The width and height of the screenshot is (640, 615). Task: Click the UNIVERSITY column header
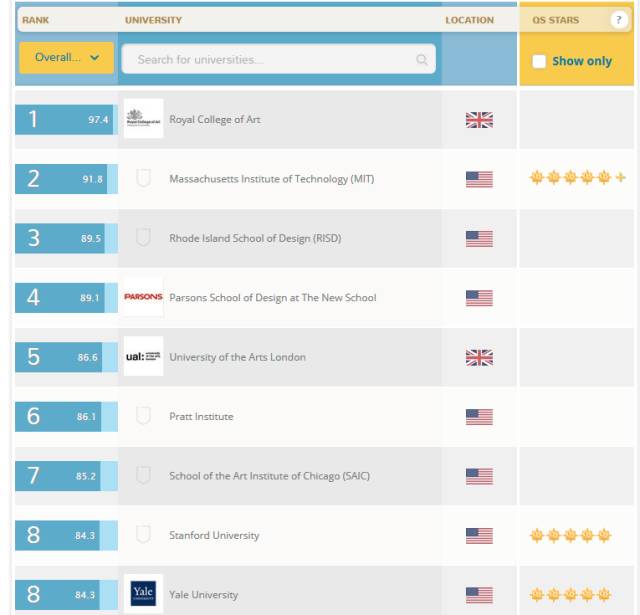click(153, 20)
